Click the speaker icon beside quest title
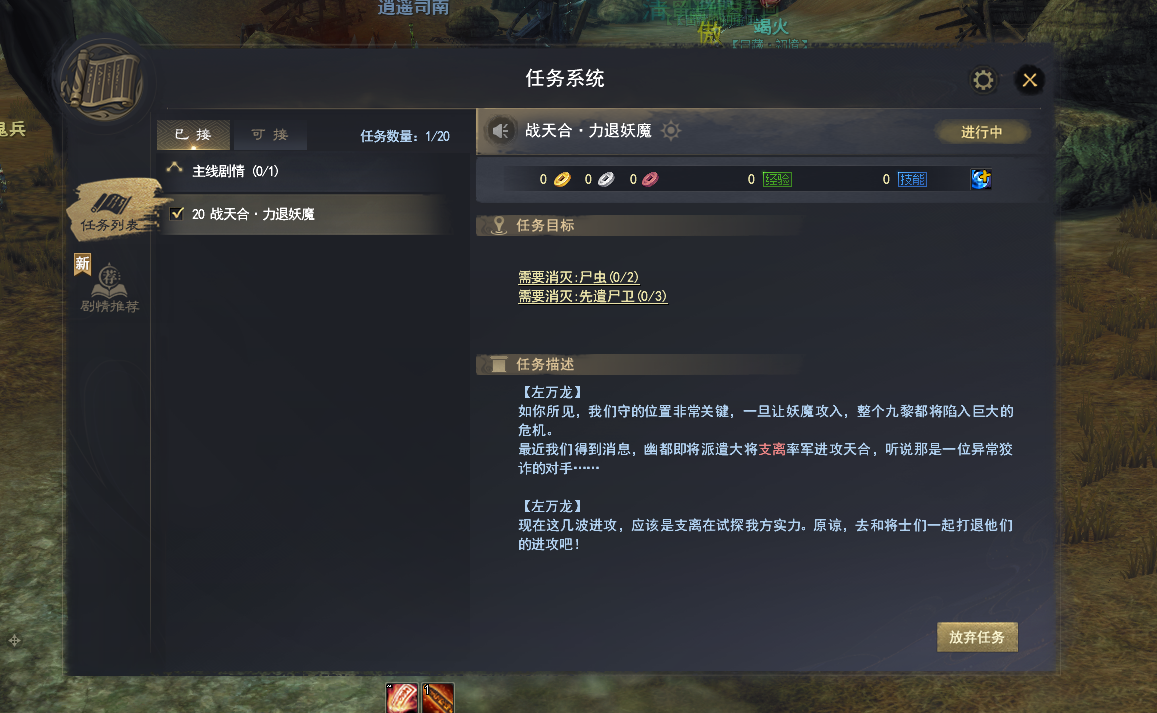The image size is (1157, 713). (x=501, y=131)
